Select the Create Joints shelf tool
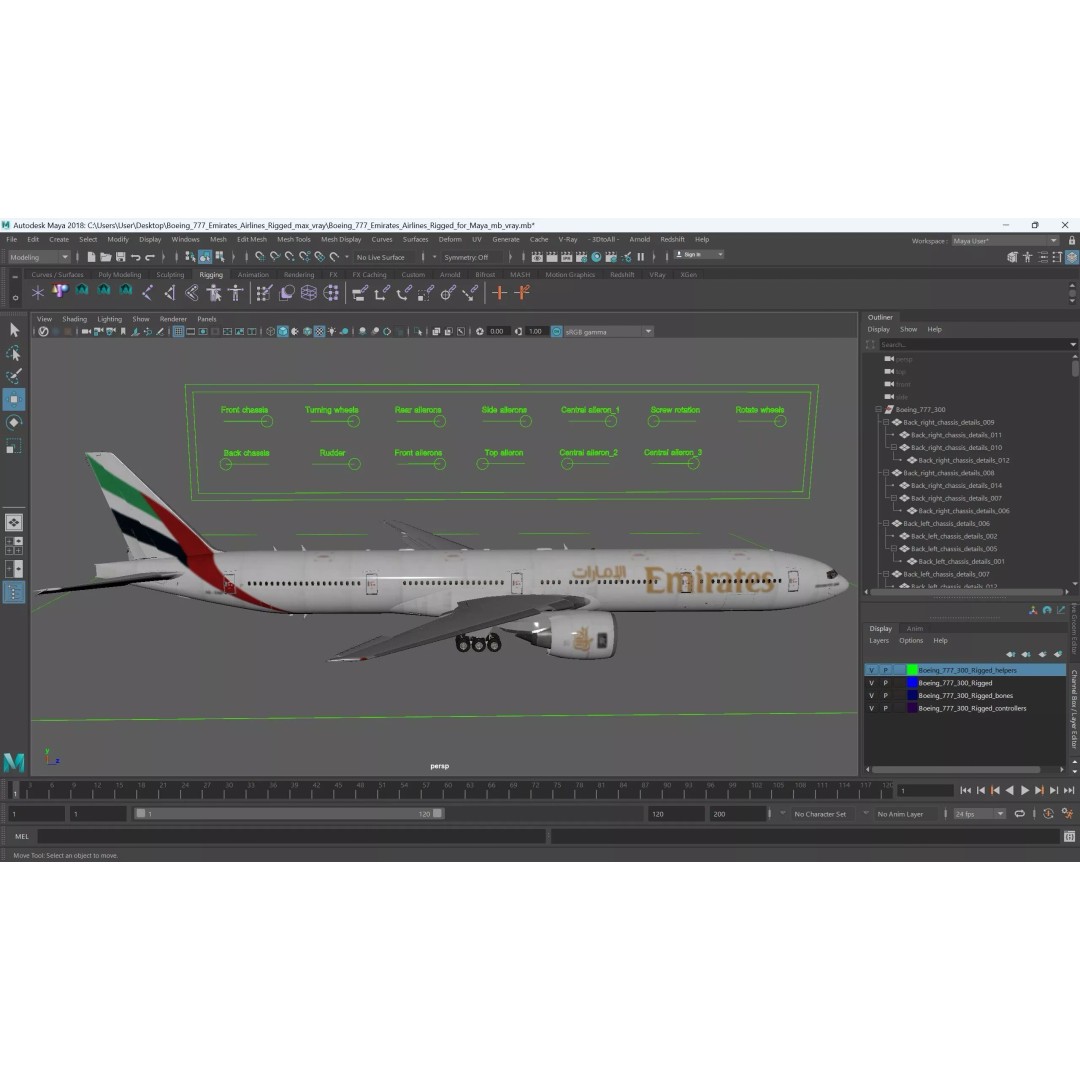Image resolution: width=1080 pixels, height=1080 pixels. click(x=147, y=293)
